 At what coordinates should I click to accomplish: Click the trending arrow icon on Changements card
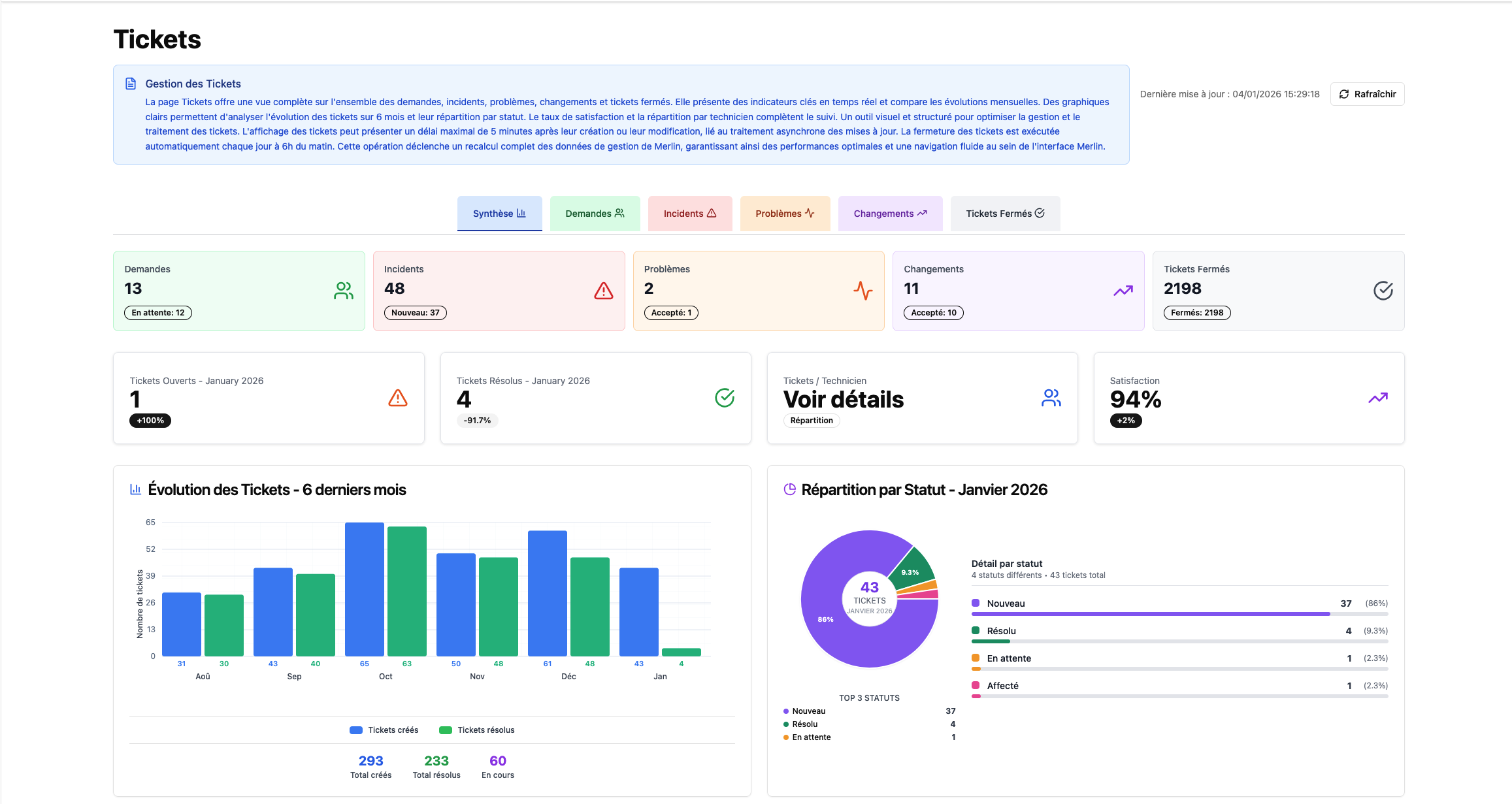[1123, 291]
